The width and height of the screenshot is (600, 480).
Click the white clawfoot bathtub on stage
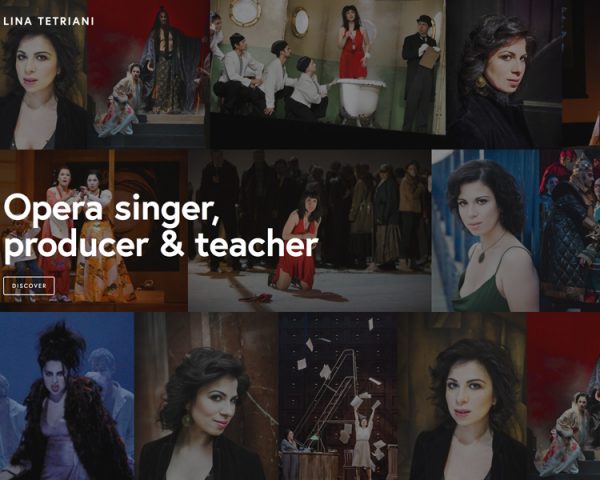357,99
